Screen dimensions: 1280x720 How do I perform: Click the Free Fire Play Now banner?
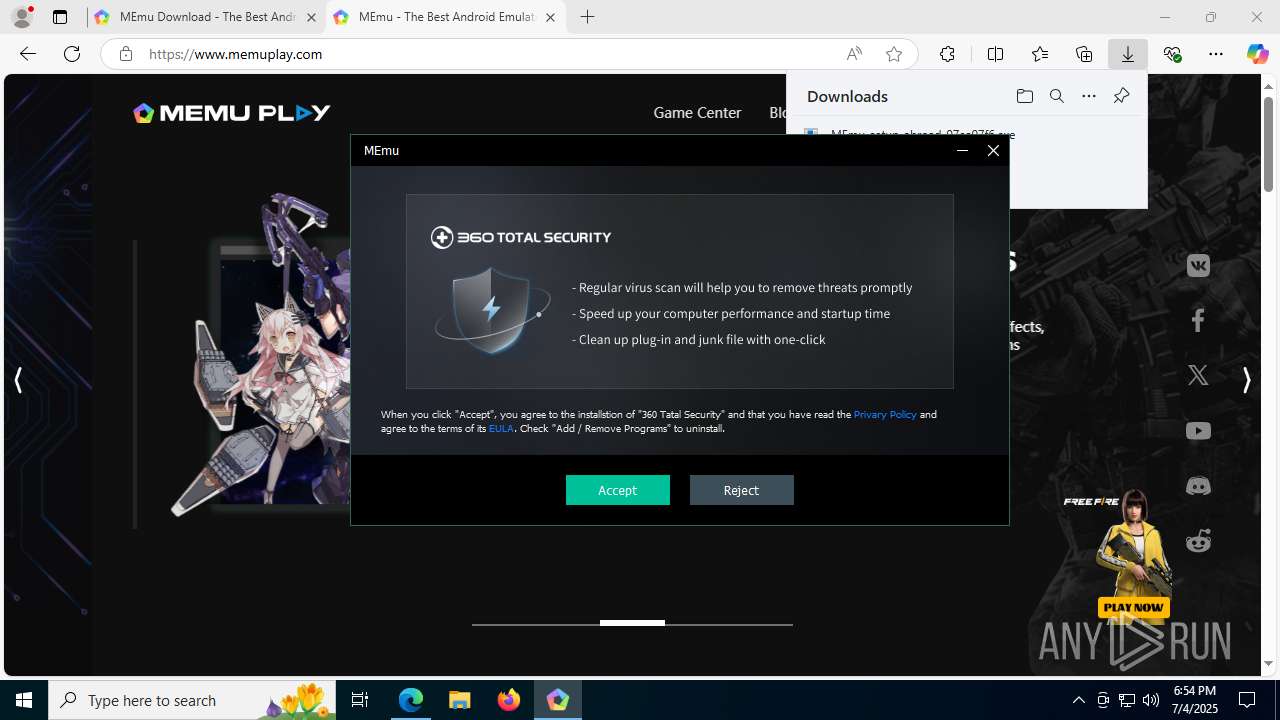pyautogui.click(x=1132, y=607)
